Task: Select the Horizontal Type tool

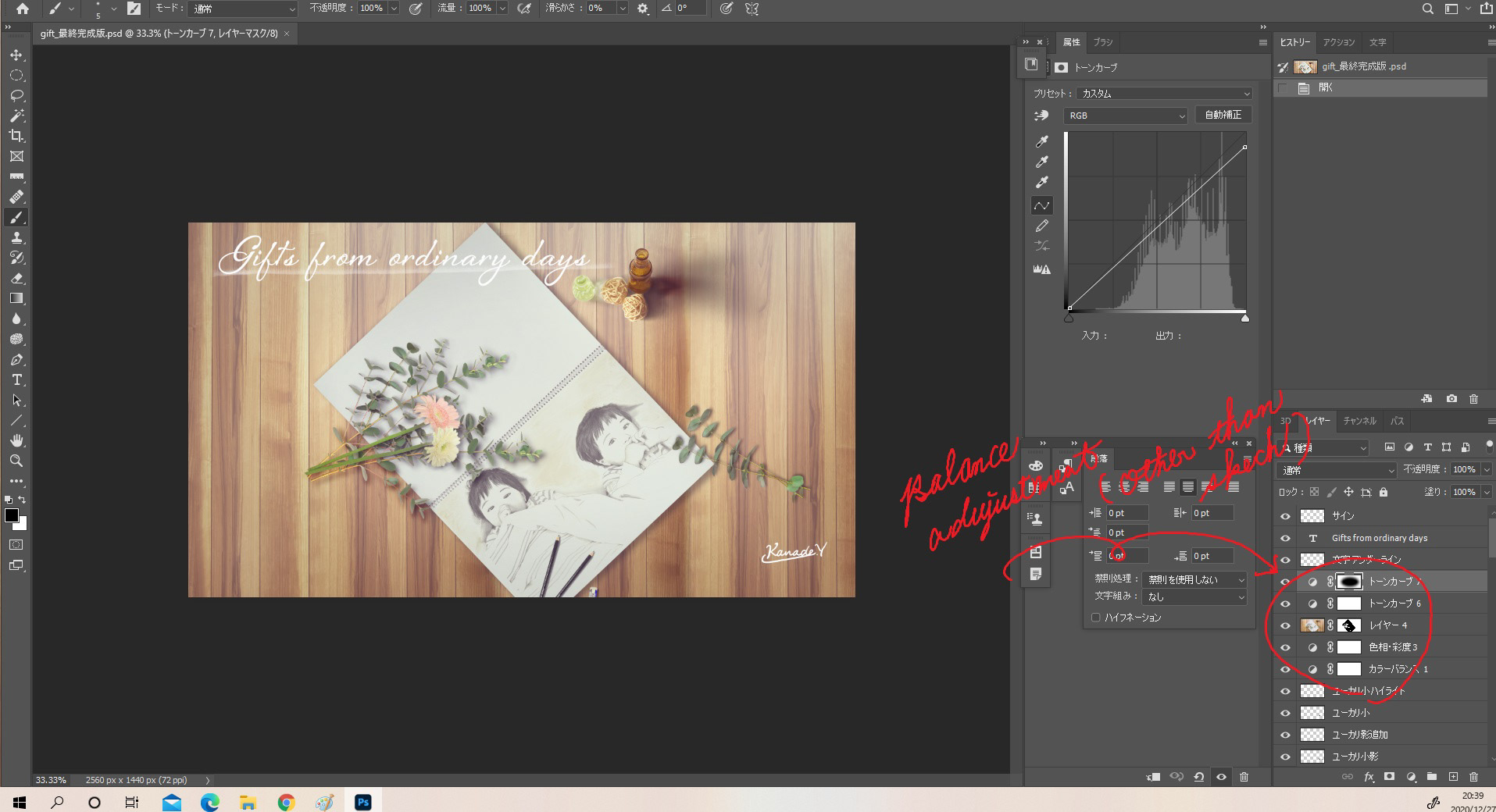Action: coord(16,380)
